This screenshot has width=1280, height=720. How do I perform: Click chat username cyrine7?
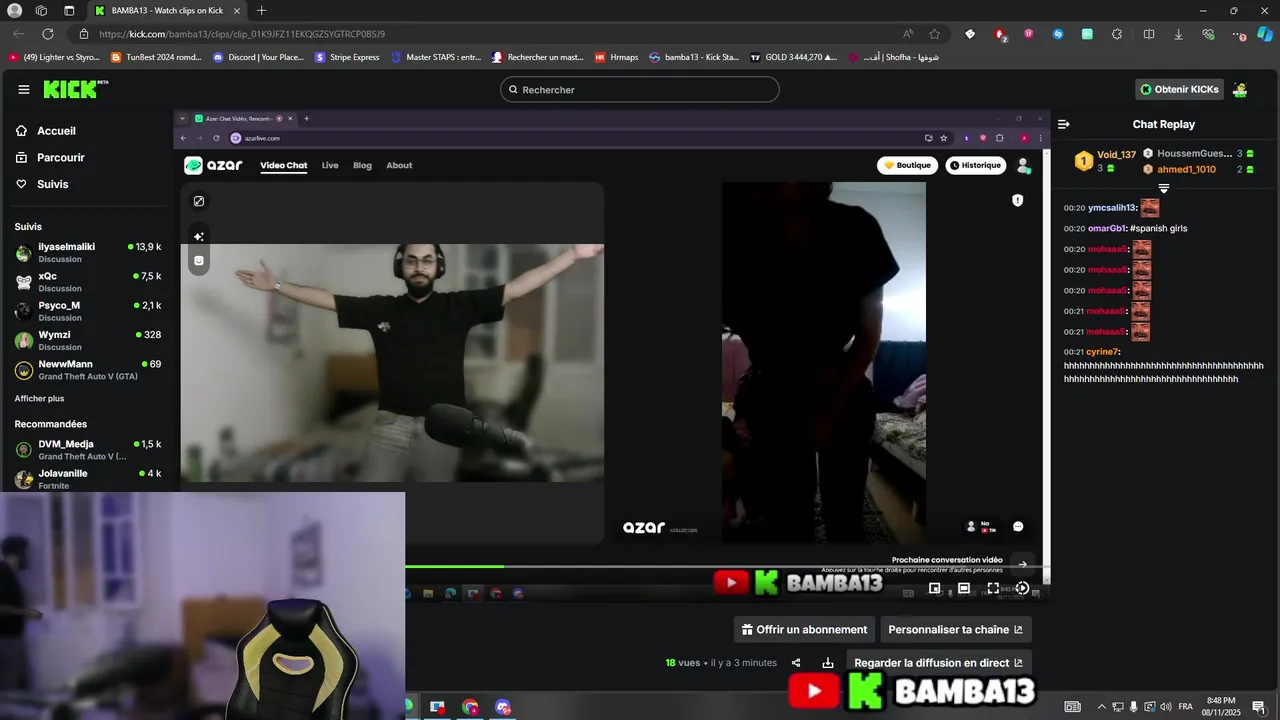pos(1103,352)
